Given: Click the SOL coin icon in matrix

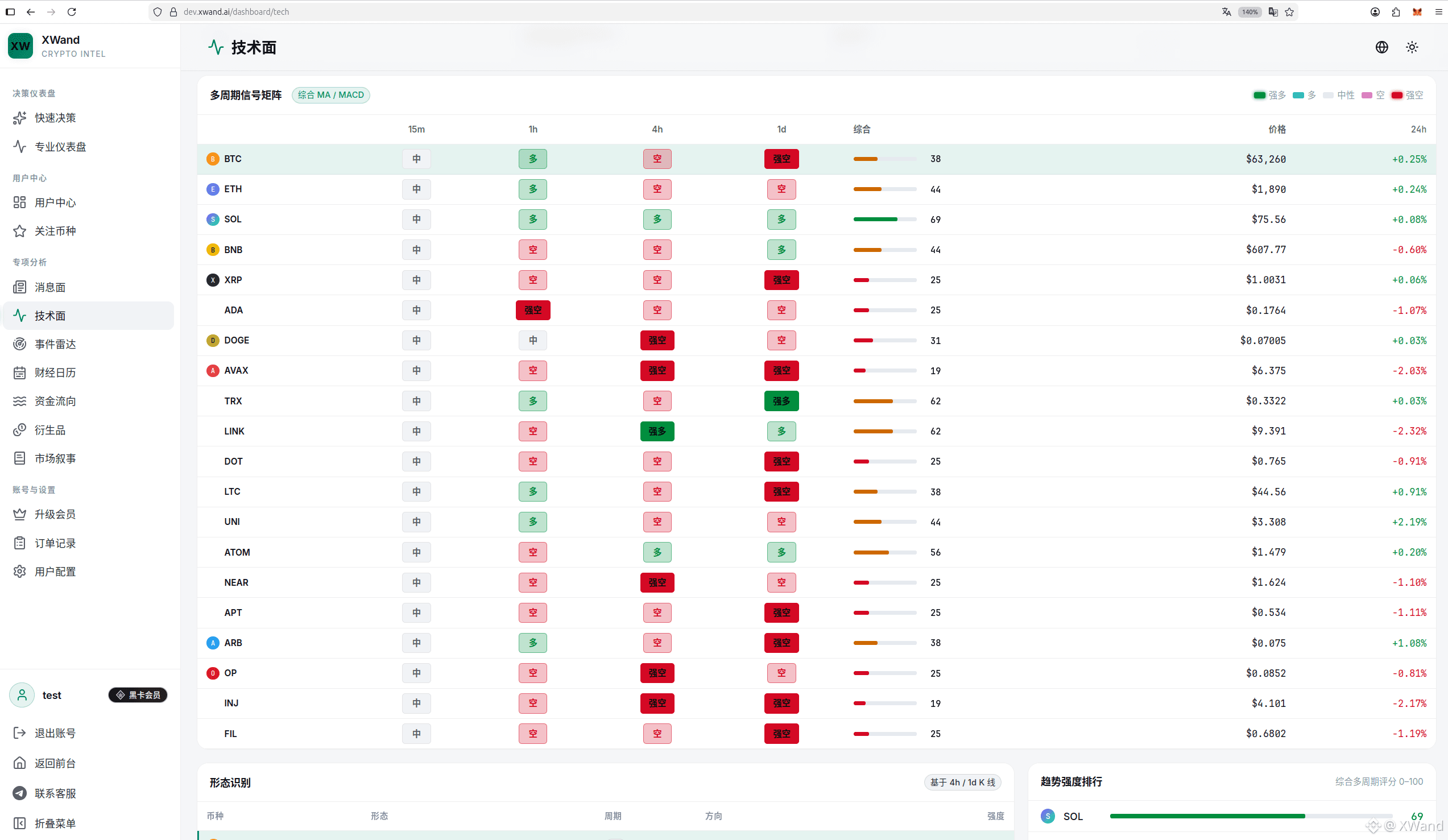Looking at the screenshot, I should click(213, 220).
